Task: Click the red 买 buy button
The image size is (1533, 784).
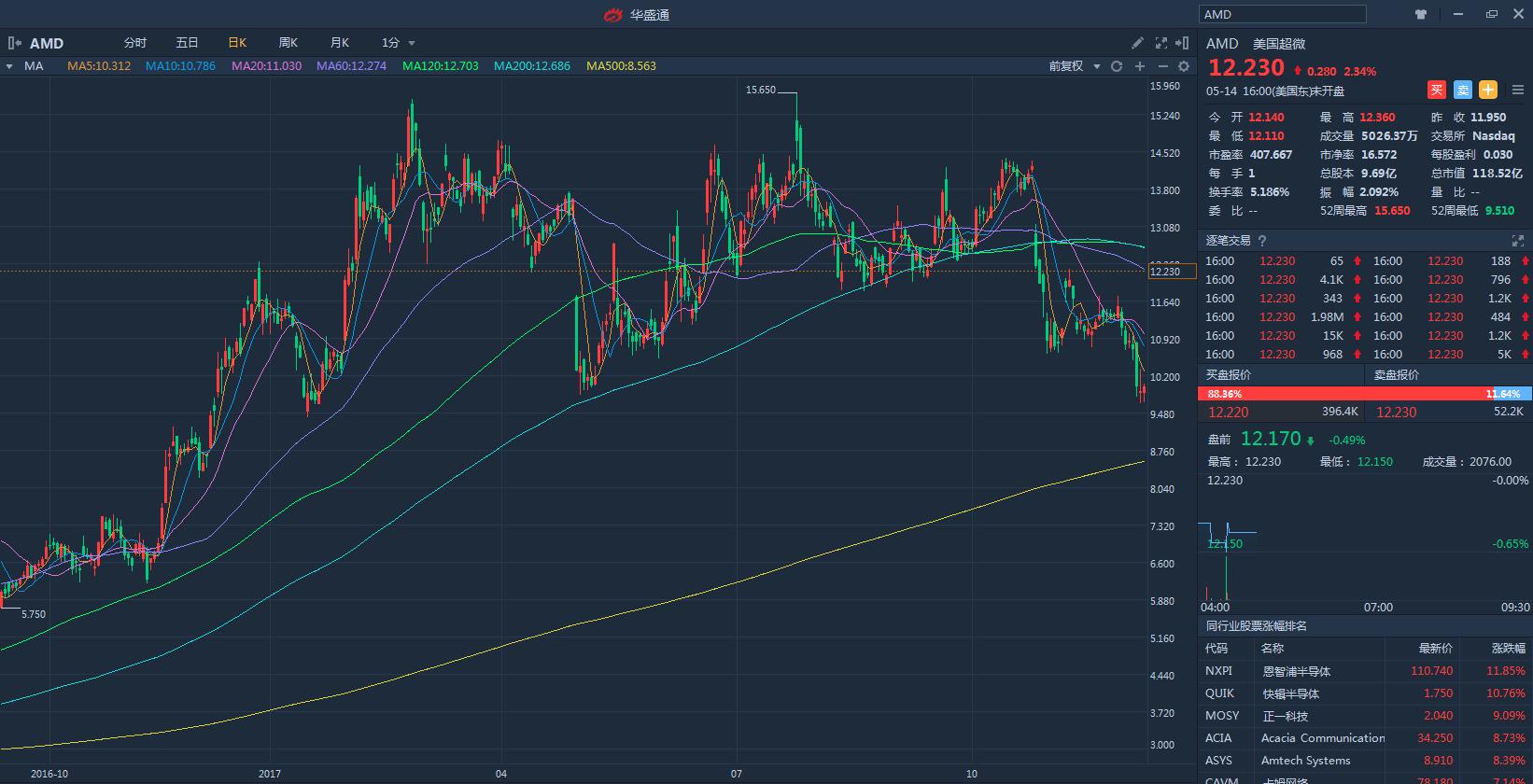Action: click(1437, 90)
